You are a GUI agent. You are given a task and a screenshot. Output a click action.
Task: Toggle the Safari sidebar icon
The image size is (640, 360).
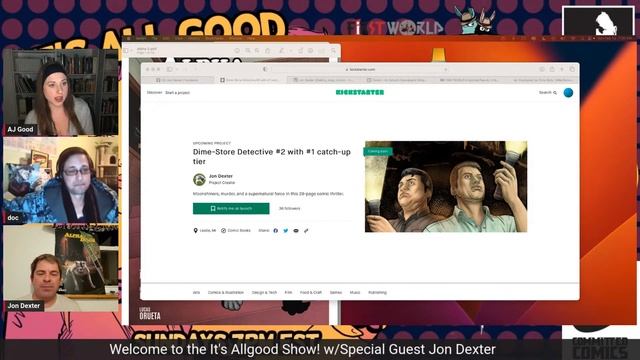coord(169,69)
